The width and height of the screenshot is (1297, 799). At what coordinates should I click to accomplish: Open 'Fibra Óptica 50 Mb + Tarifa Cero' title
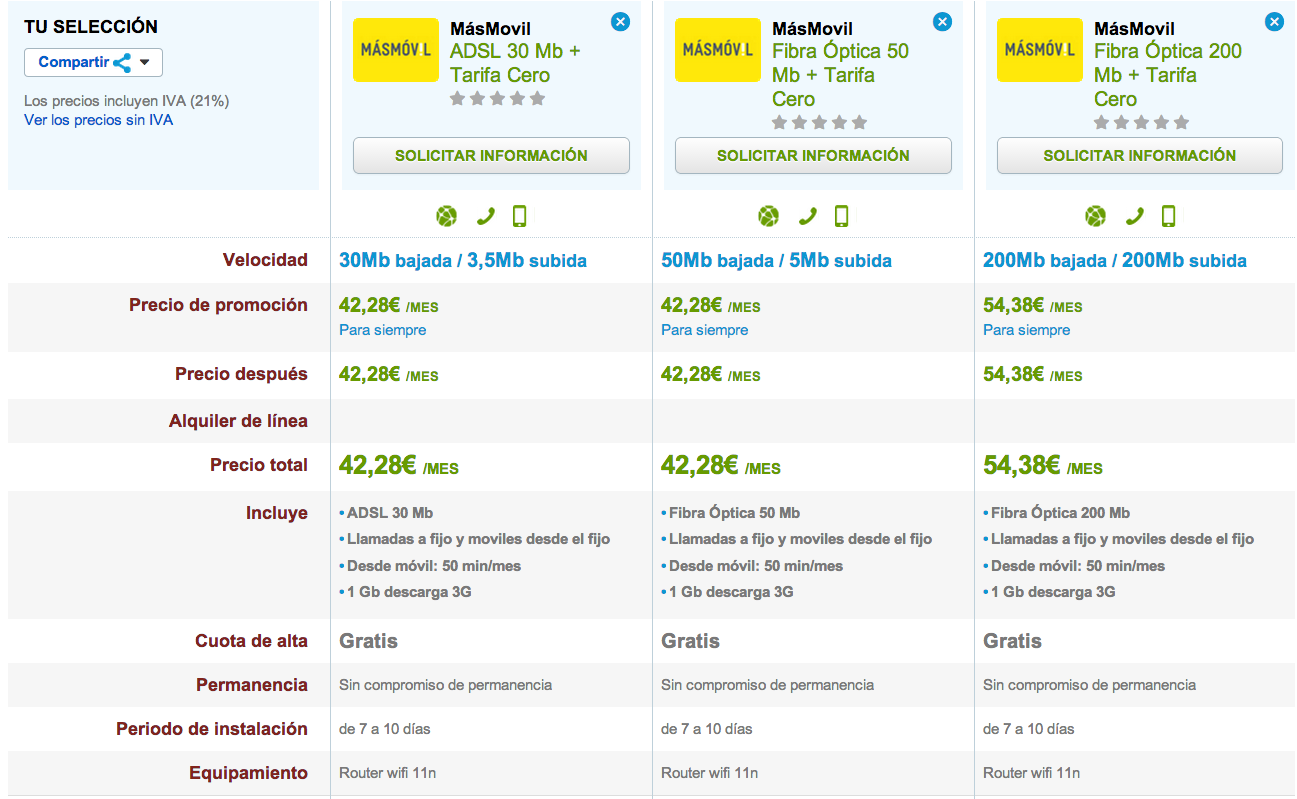pos(840,74)
